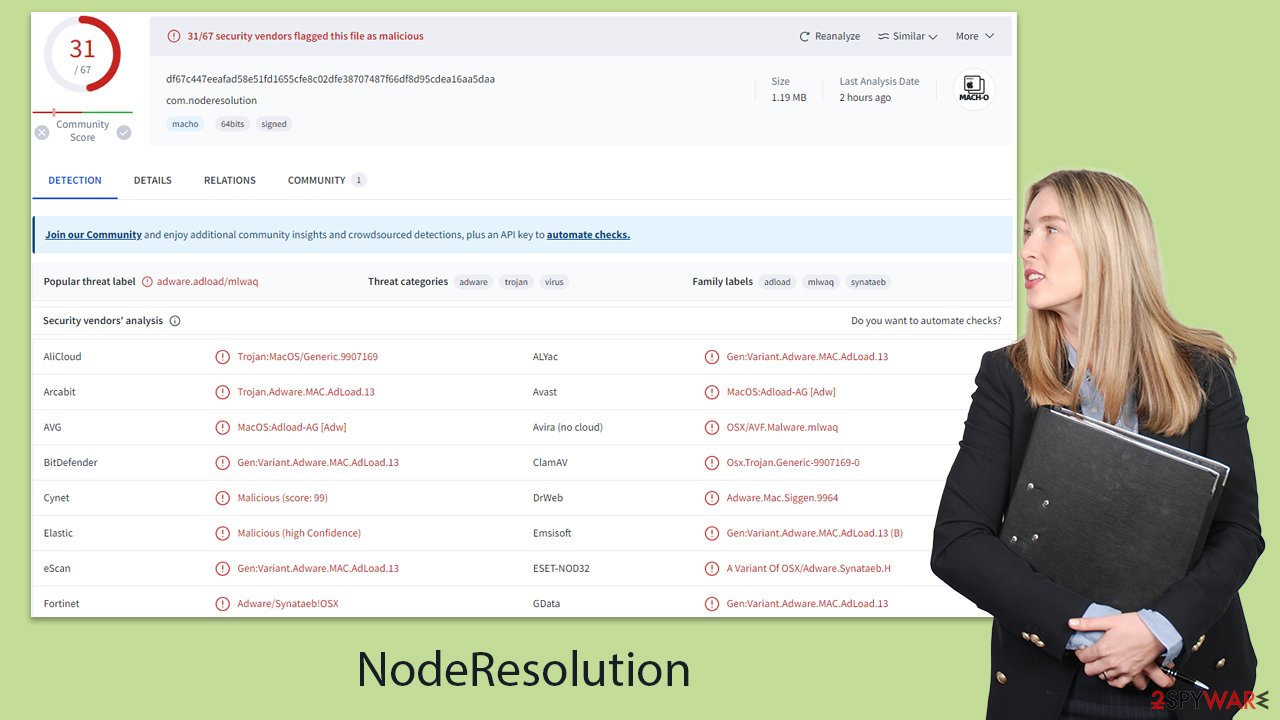Image resolution: width=1280 pixels, height=720 pixels.
Task: Open the Similar dropdown
Action: pyautogui.click(x=907, y=36)
